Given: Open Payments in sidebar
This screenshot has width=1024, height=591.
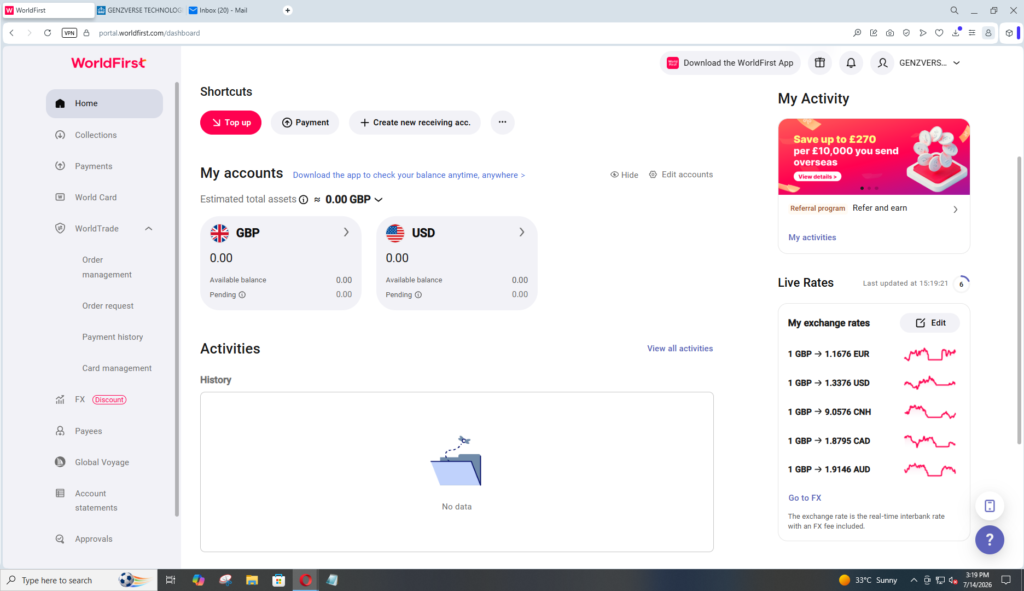Looking at the screenshot, I should tap(93, 166).
